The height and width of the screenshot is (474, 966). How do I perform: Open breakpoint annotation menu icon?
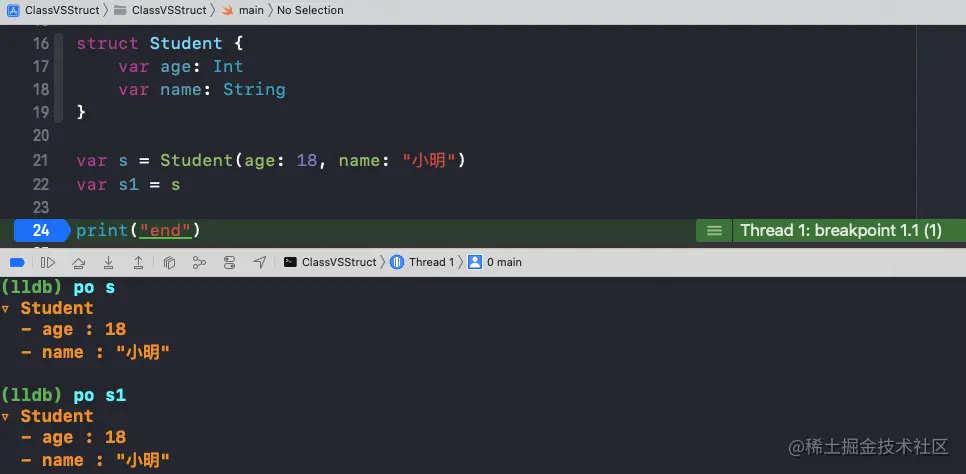[x=714, y=231]
